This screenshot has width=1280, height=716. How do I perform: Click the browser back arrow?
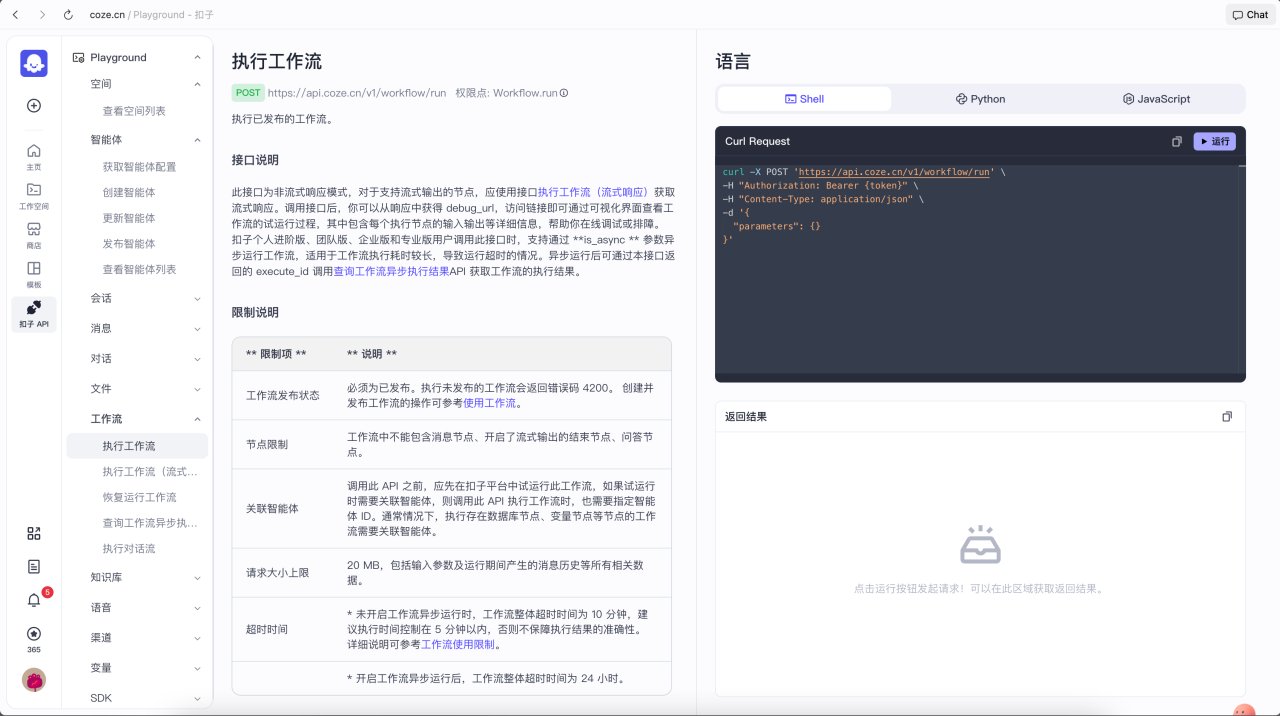click(x=15, y=15)
